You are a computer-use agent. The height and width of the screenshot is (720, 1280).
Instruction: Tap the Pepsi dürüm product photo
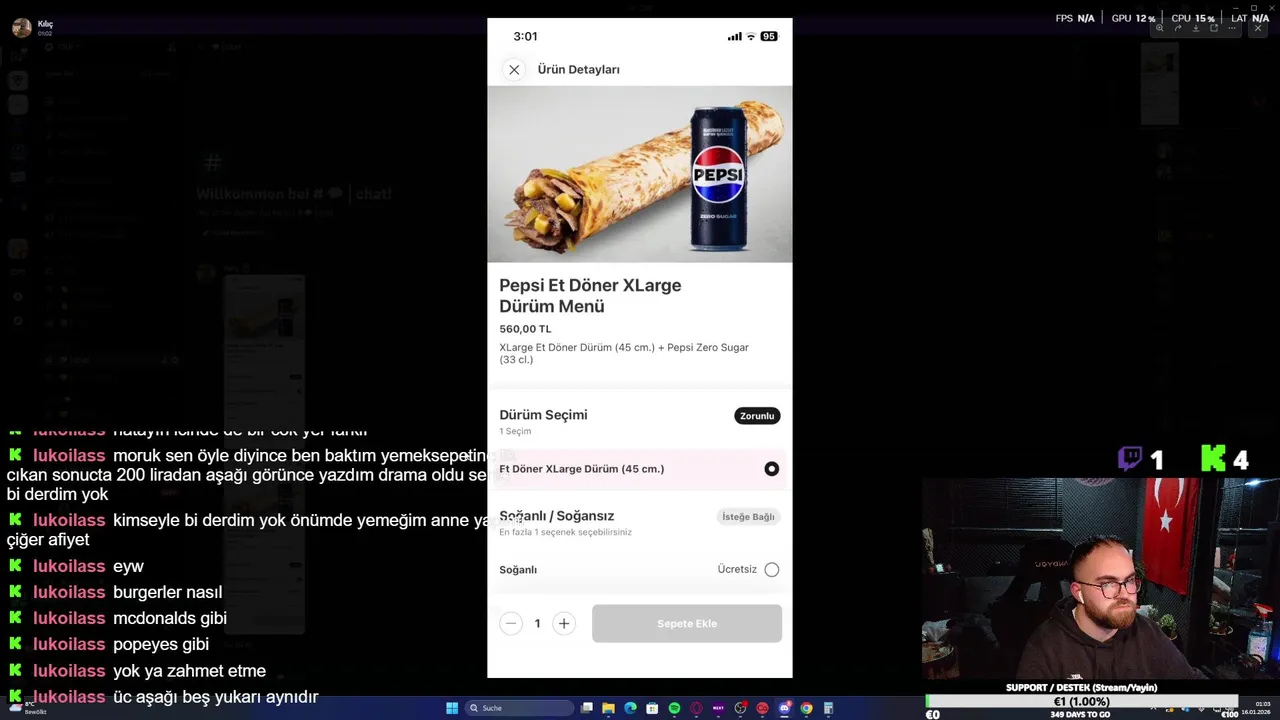[x=640, y=174]
